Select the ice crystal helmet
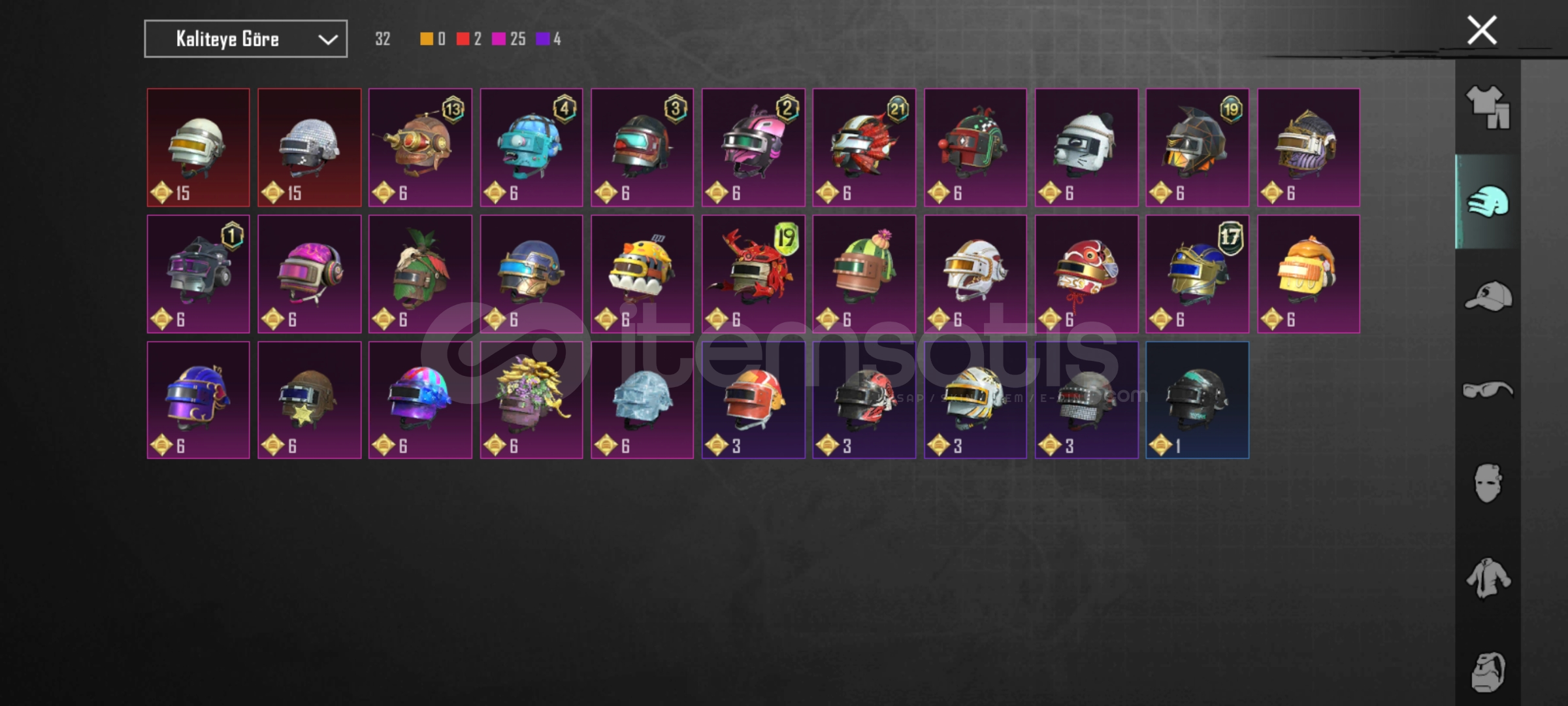The height and width of the screenshot is (706, 1568). (642, 400)
